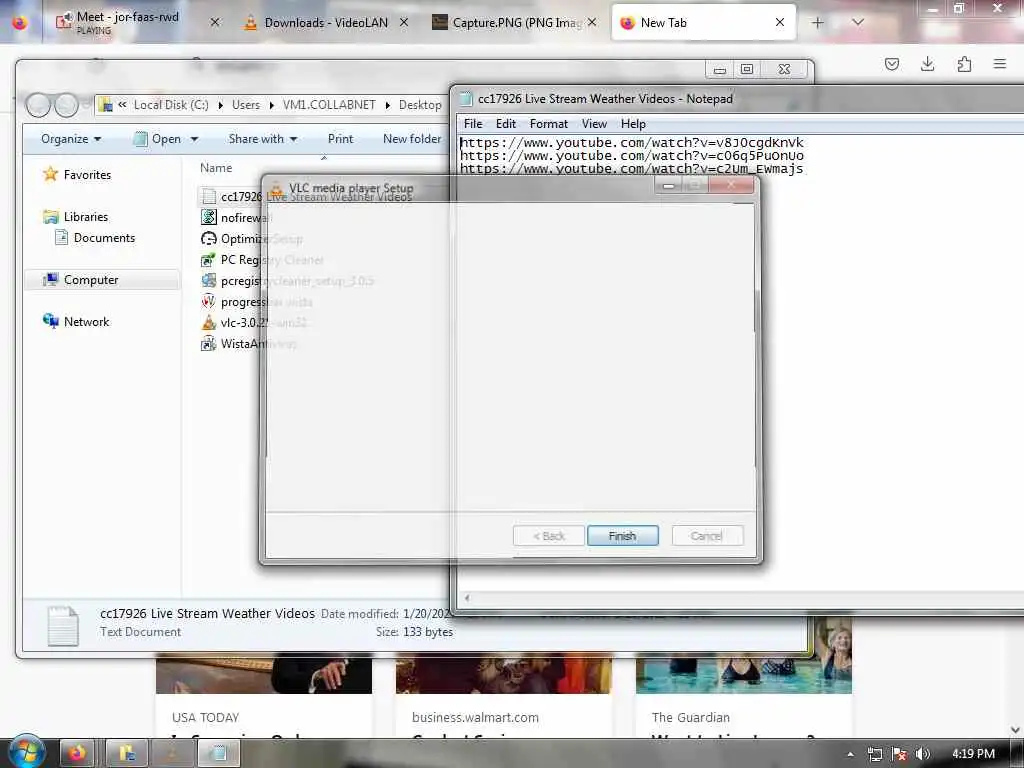Select Network in the navigation pane
The height and width of the screenshot is (768, 1024).
(x=86, y=322)
